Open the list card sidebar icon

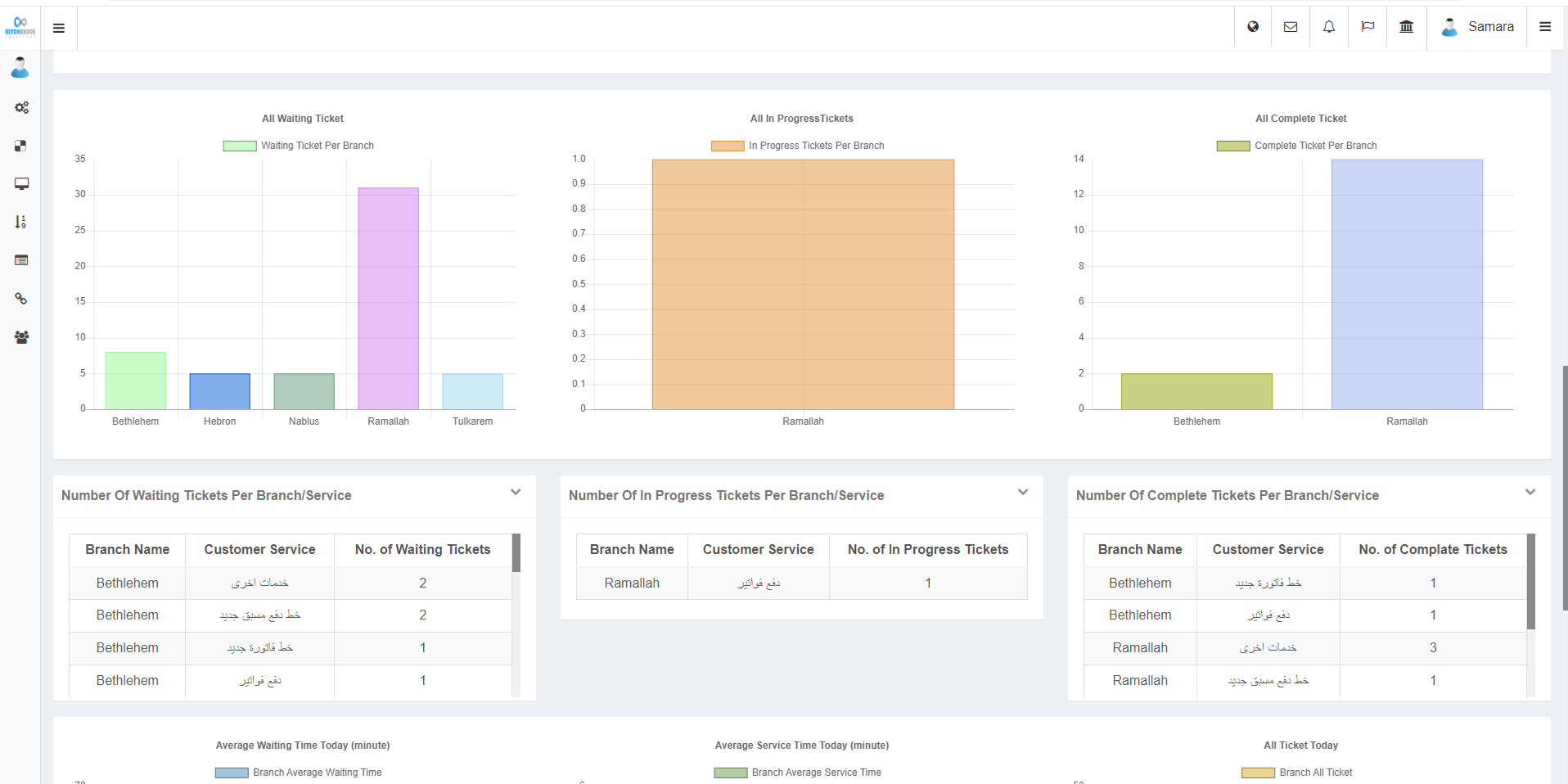(x=21, y=260)
